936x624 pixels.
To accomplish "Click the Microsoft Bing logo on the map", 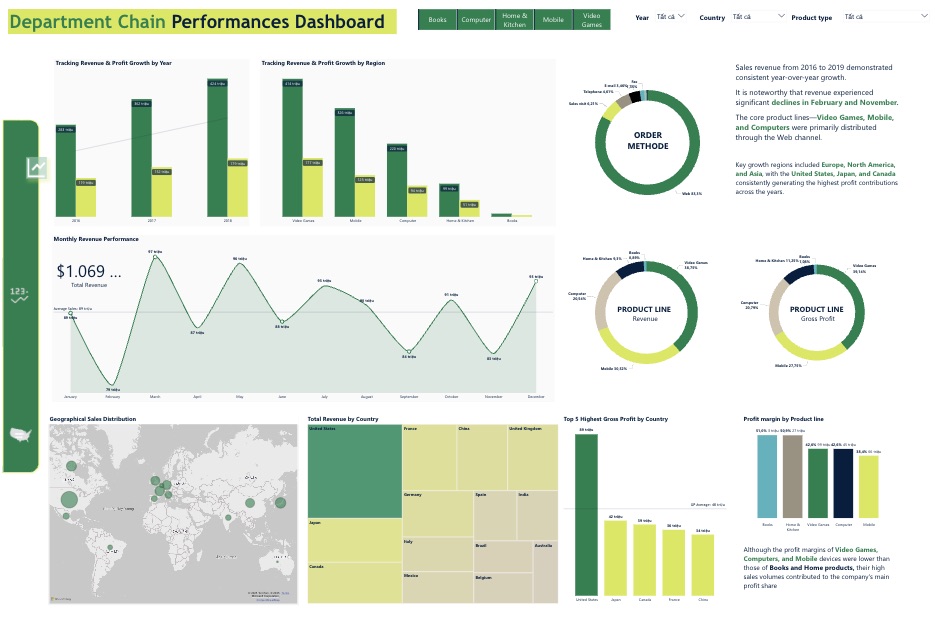I will coord(62,598).
